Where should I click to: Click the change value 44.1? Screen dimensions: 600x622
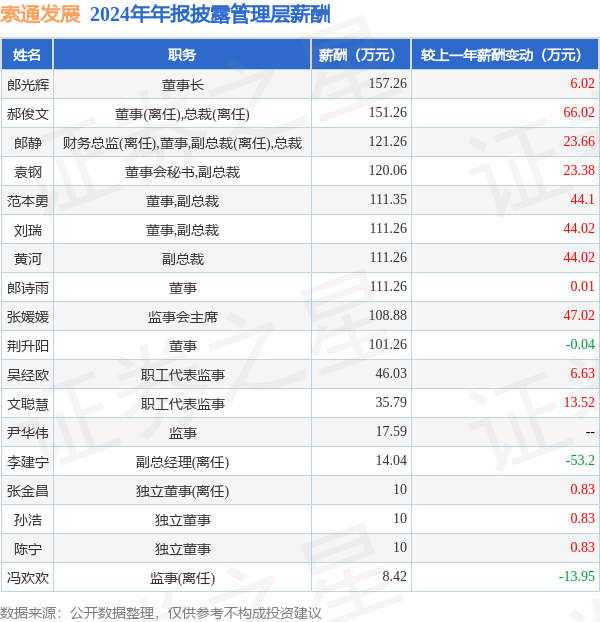[x=583, y=199]
